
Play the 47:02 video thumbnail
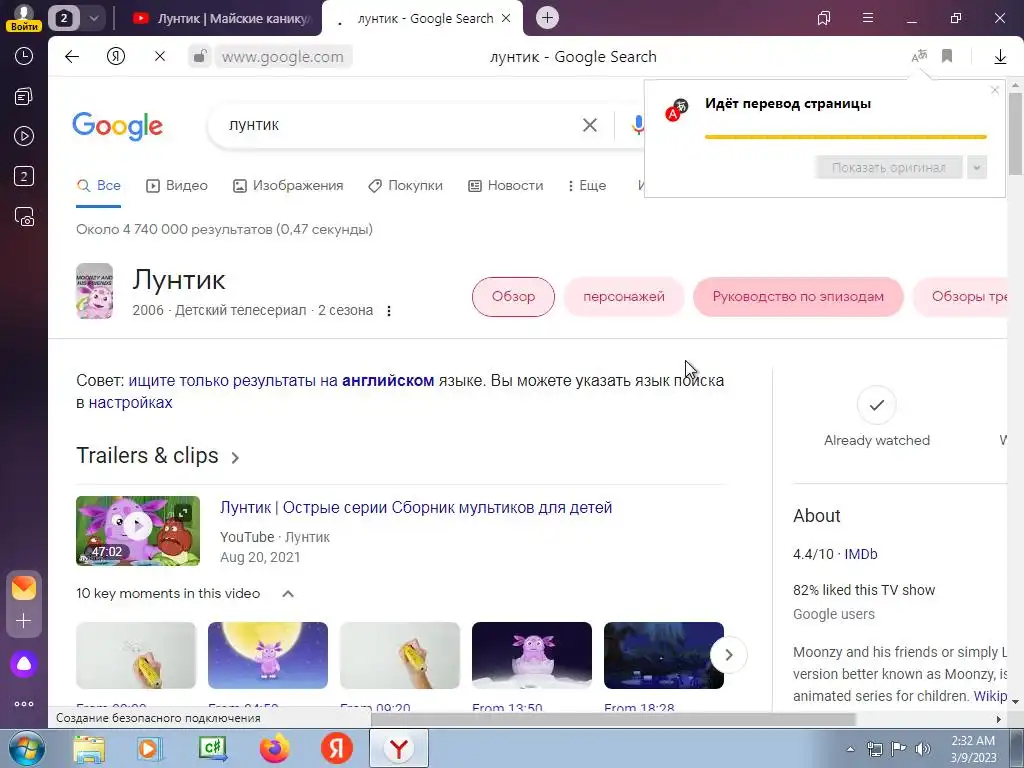(x=138, y=531)
